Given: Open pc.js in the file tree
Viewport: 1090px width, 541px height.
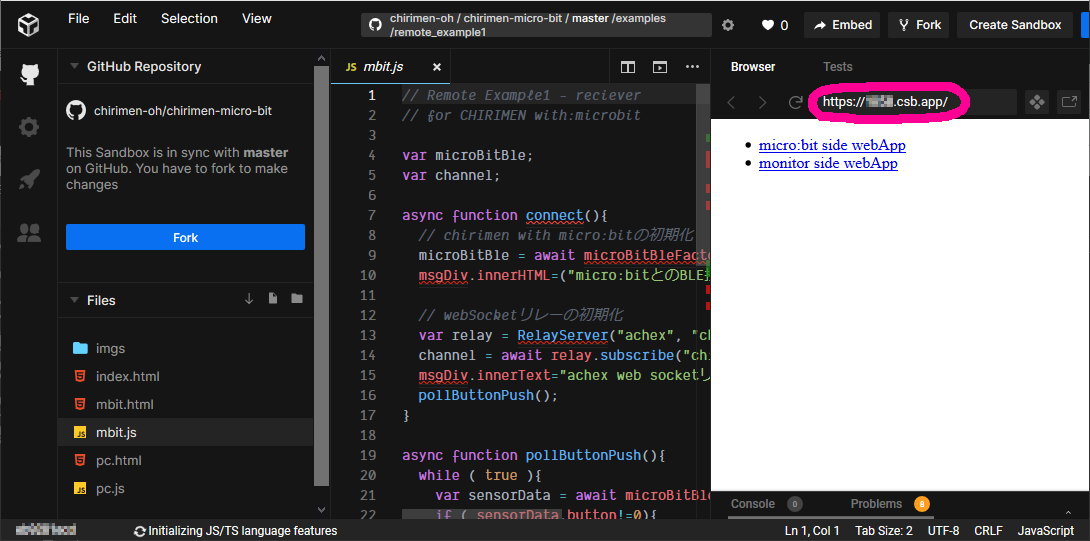Looking at the screenshot, I should pyautogui.click(x=109, y=489).
